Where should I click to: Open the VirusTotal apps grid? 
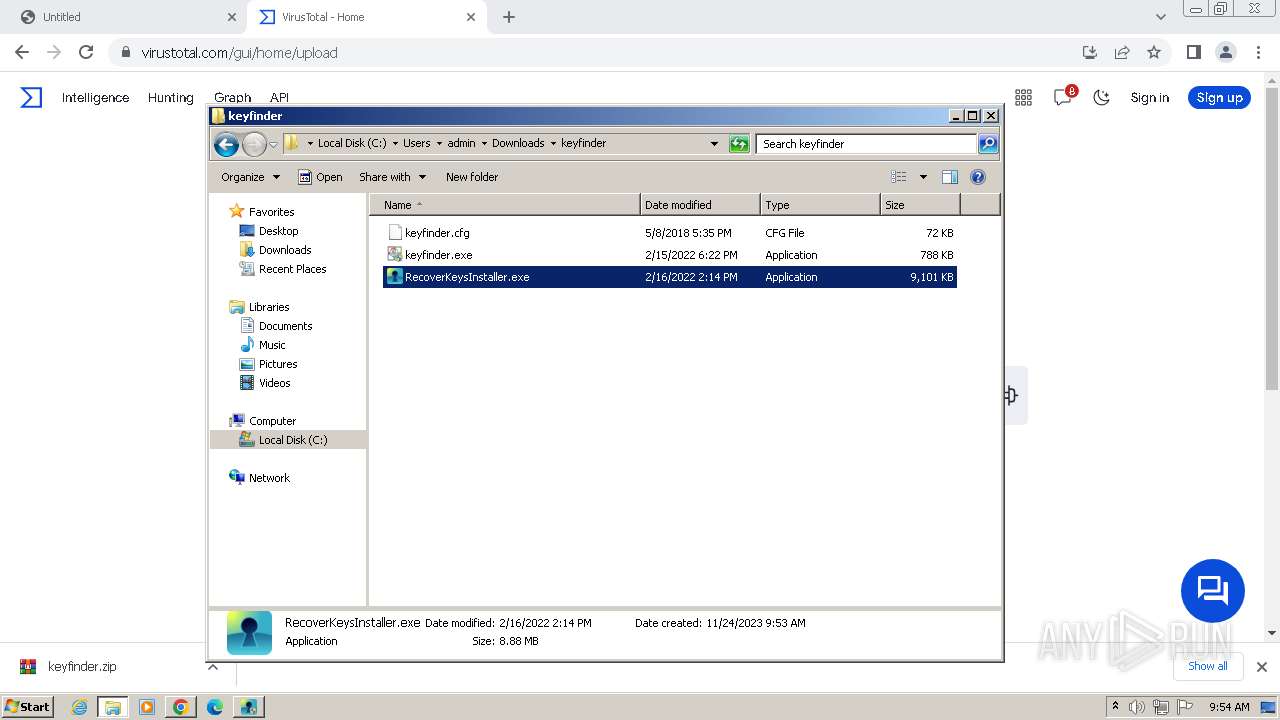(x=1023, y=97)
